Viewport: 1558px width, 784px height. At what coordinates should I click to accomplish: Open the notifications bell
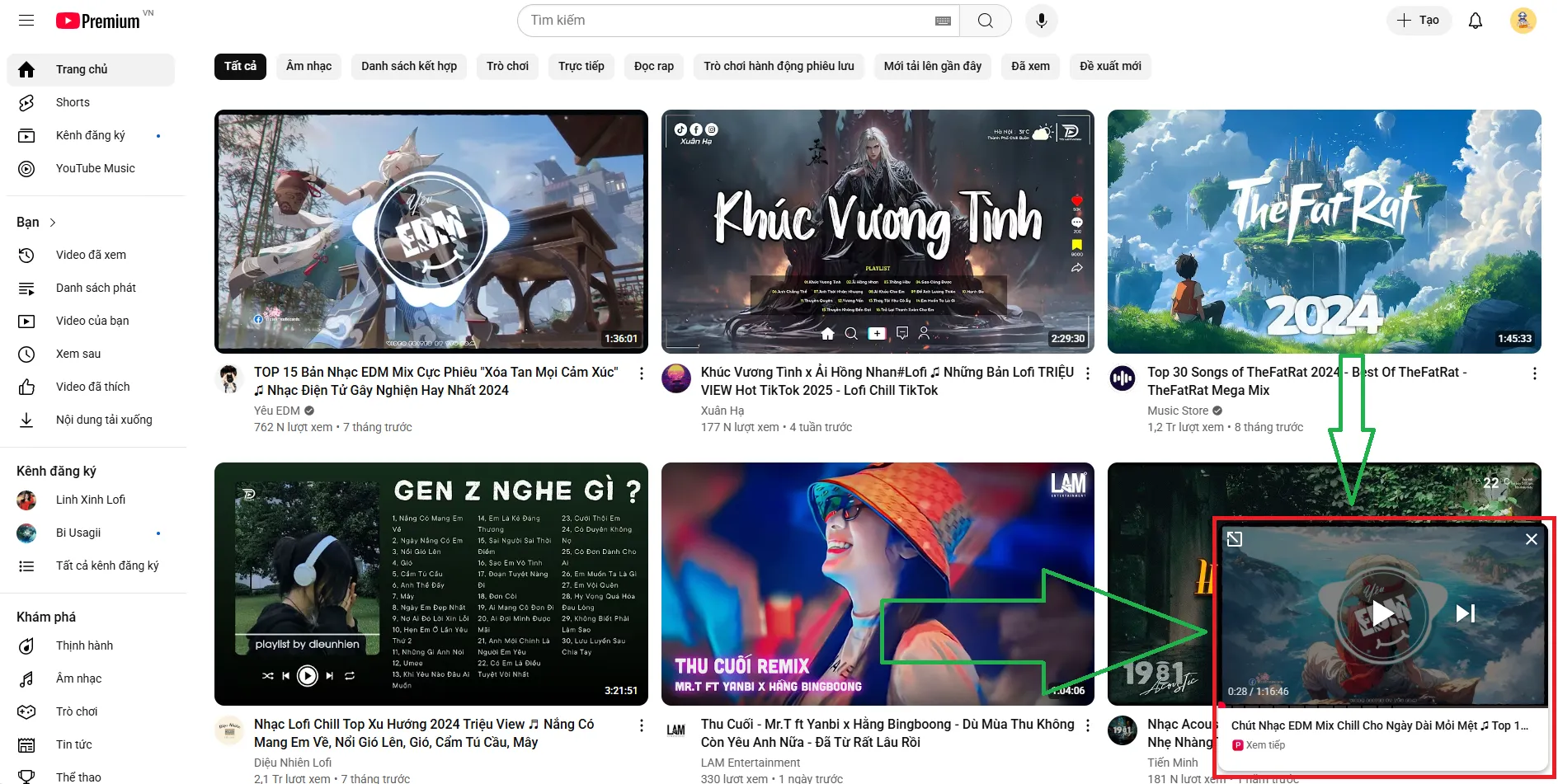point(1475,21)
